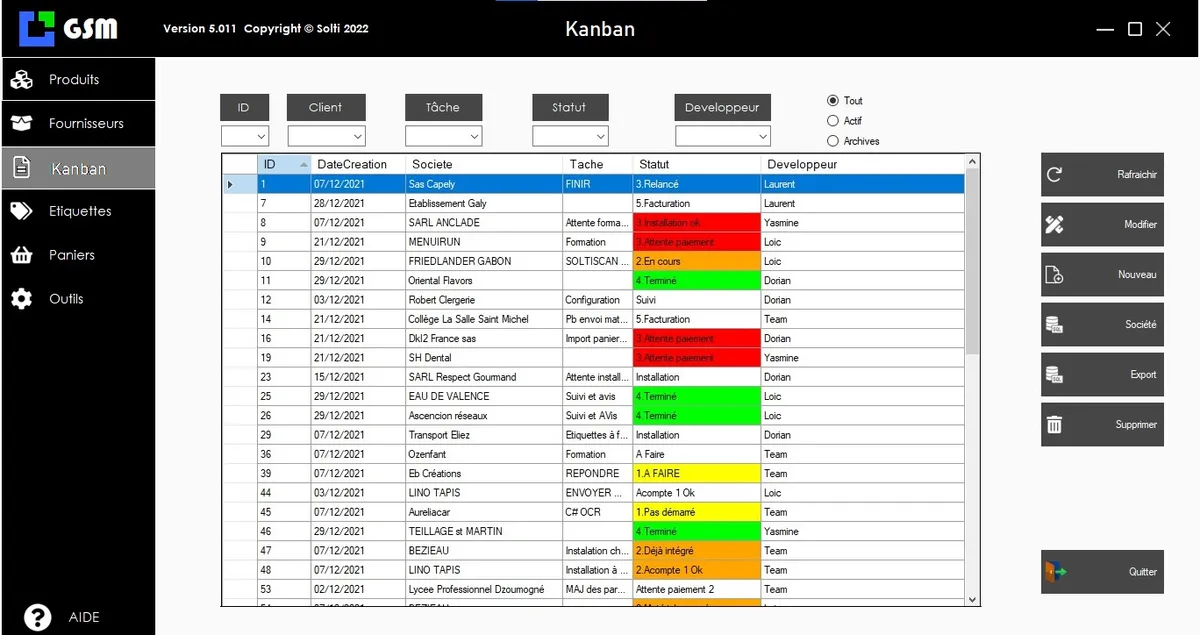The height and width of the screenshot is (635, 1200).
Task: Click the Etiquettes tag icon
Action: point(22,211)
